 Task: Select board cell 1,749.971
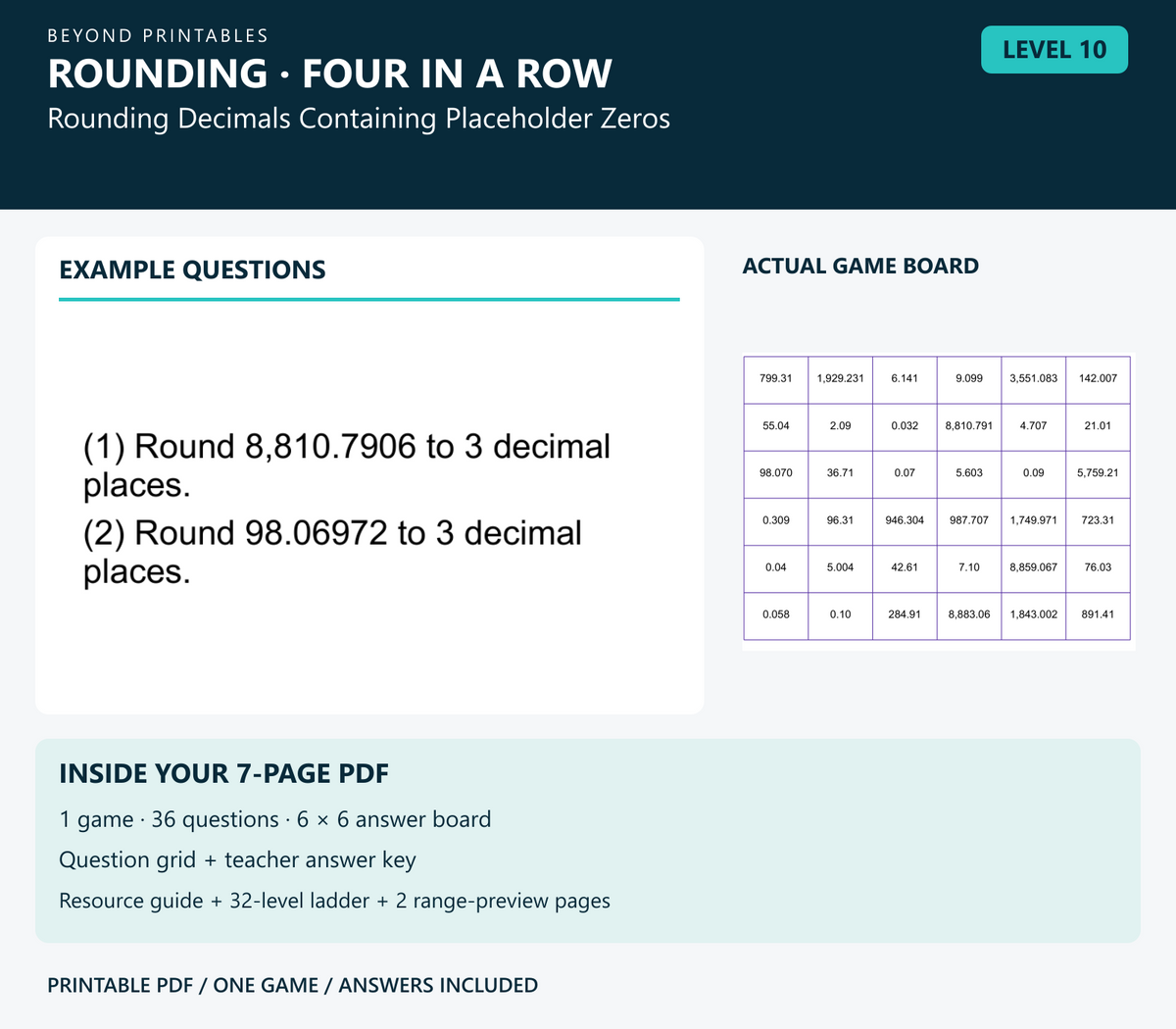[1034, 520]
